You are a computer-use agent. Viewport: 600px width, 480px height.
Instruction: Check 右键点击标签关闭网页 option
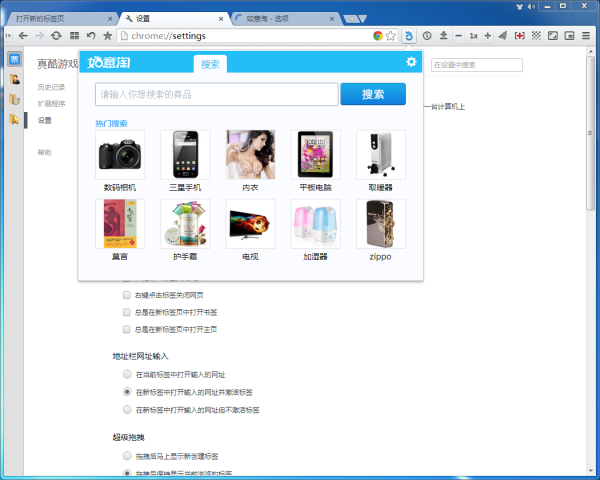click(127, 295)
